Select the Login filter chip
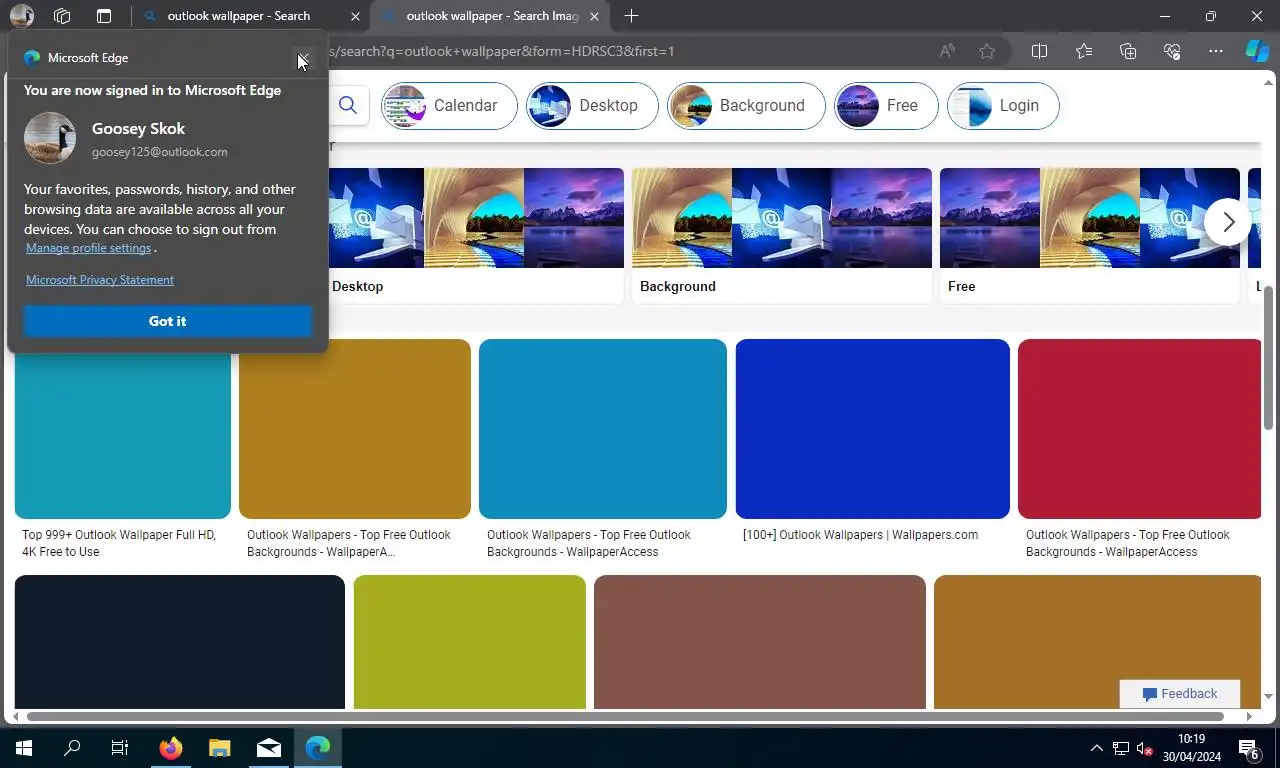1280x768 pixels. (x=1003, y=105)
